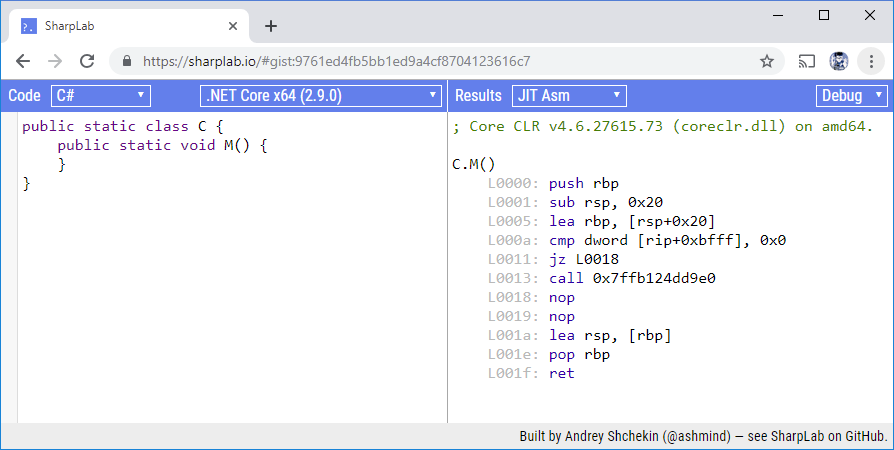
Task: Click the Core CLR version comment line
Action: 663,126
